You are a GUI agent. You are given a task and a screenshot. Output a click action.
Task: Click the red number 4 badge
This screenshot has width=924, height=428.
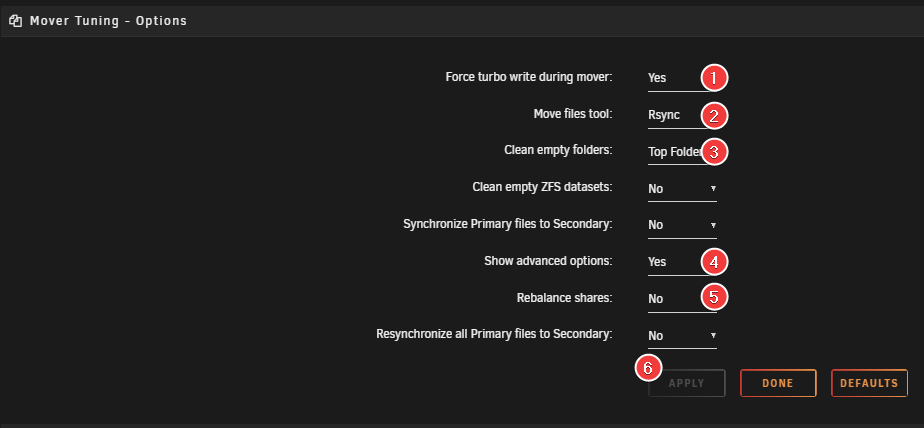tap(713, 262)
